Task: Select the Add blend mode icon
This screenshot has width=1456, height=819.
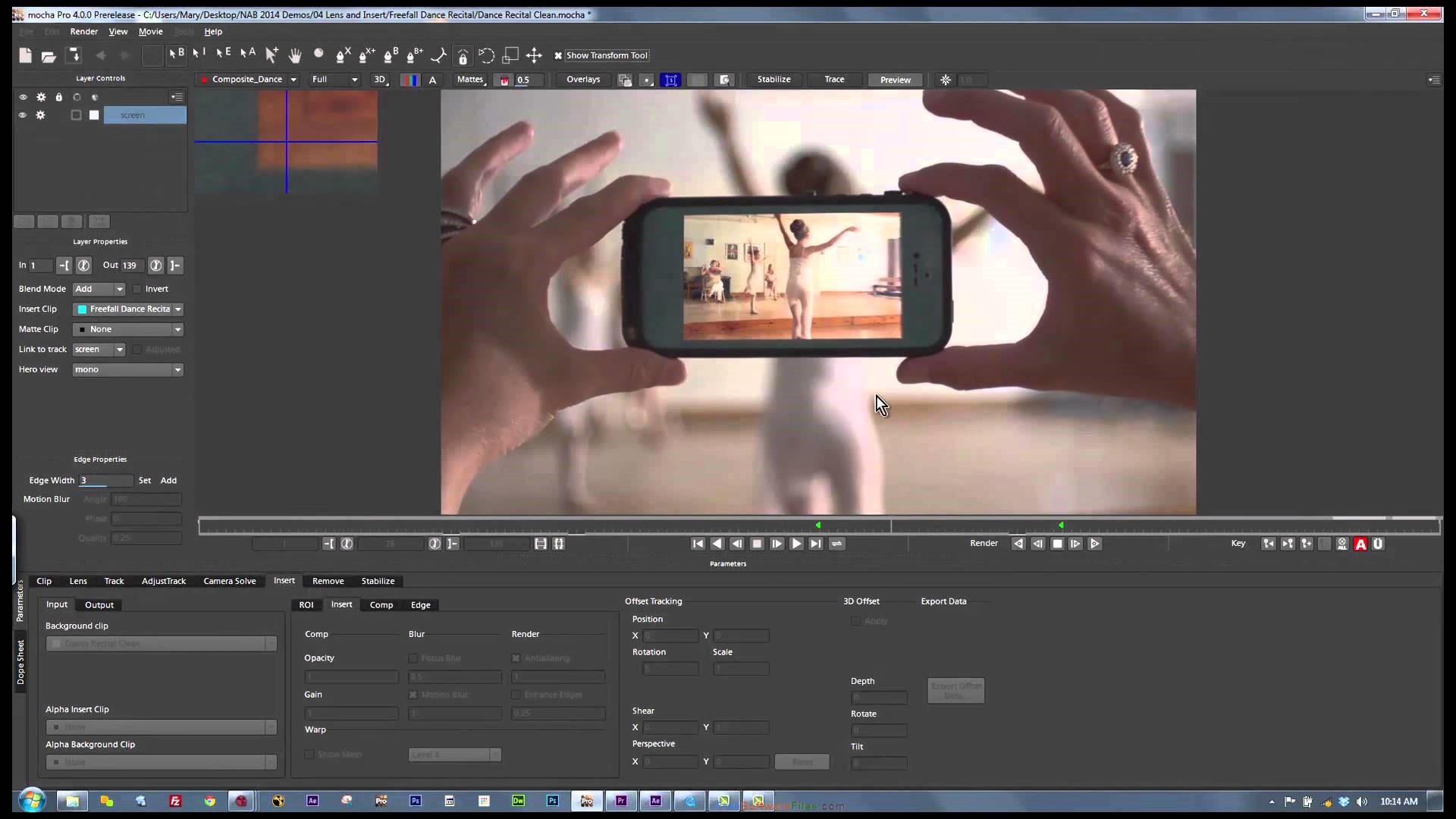Action: (97, 288)
